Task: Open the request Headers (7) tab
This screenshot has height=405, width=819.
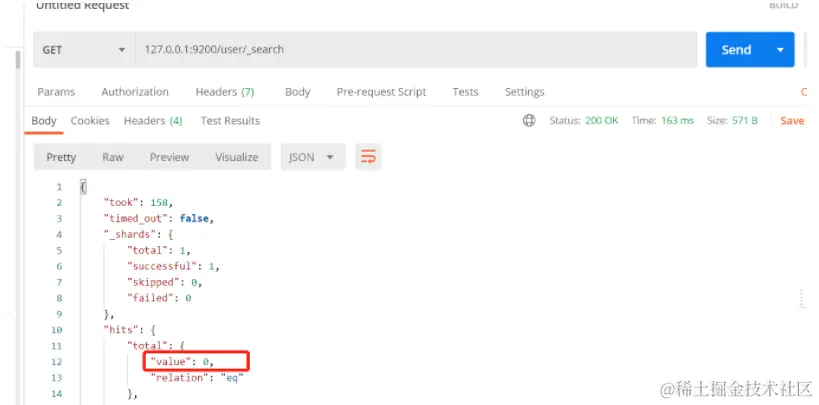Action: point(225,92)
